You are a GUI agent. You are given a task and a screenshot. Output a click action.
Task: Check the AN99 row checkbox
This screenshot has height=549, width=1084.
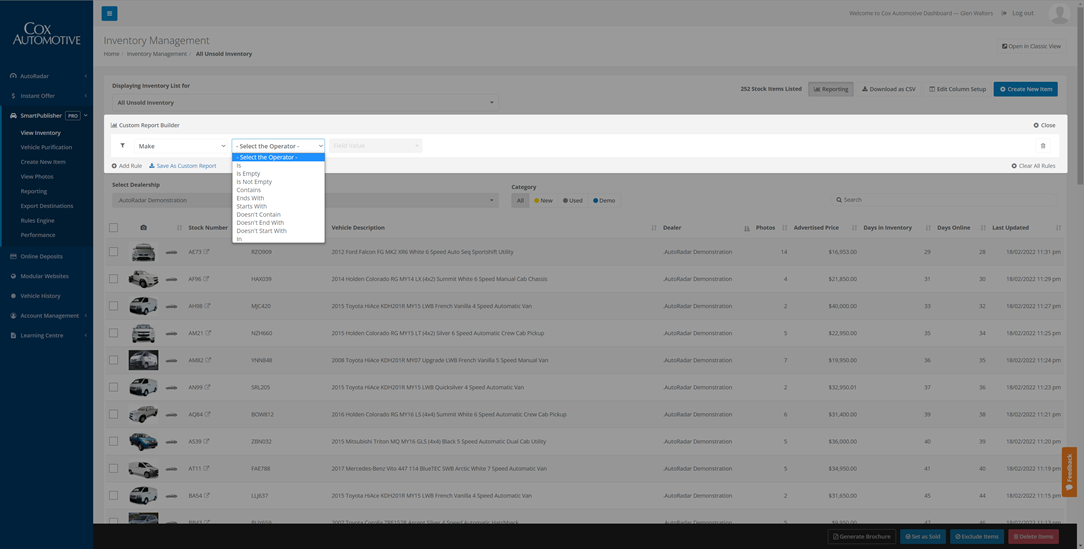pos(113,387)
